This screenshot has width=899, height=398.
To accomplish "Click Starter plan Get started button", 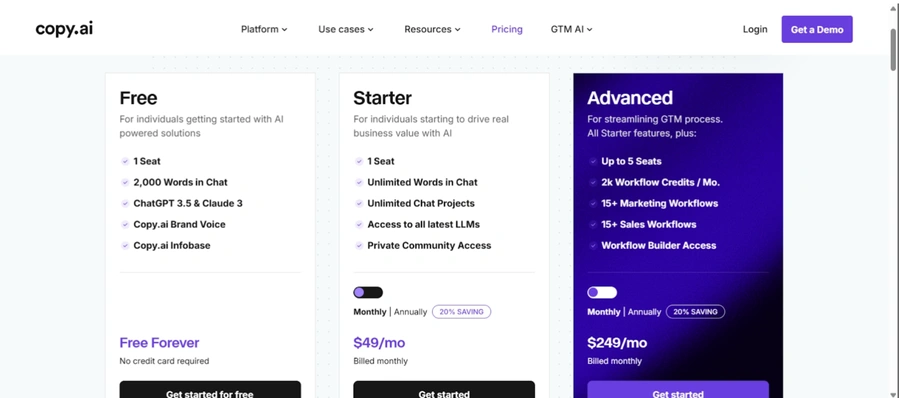I will click(444, 390).
